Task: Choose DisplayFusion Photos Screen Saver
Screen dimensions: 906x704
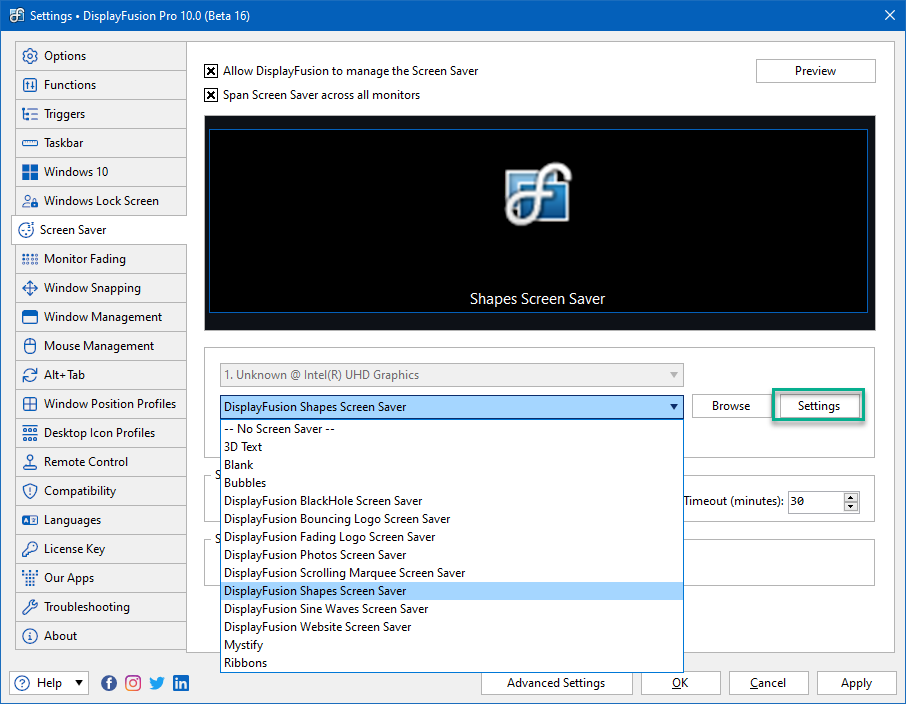Action: pos(451,555)
